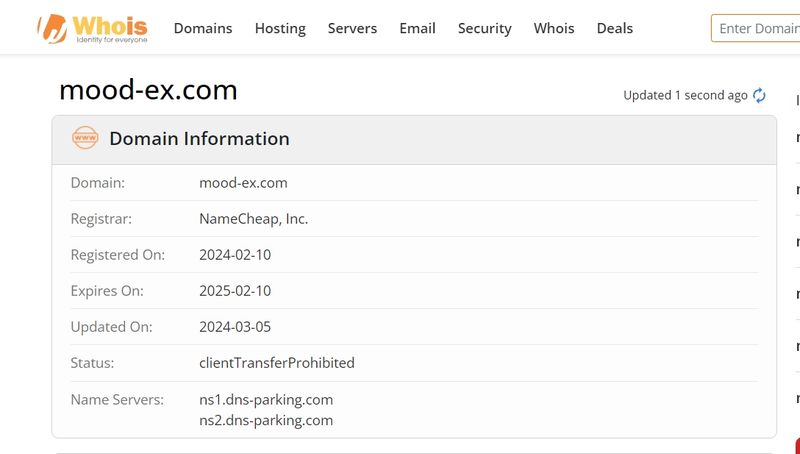Image resolution: width=800 pixels, height=454 pixels.
Task: Click the Expires On: label
Action: pyautogui.click(x=107, y=291)
